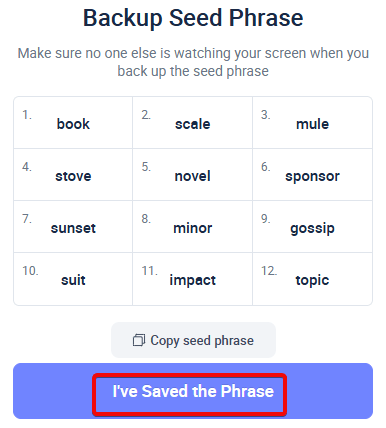Viewport: 386px width, 428px height.
Task: Click the seed word 'mule'
Action: coord(312,124)
